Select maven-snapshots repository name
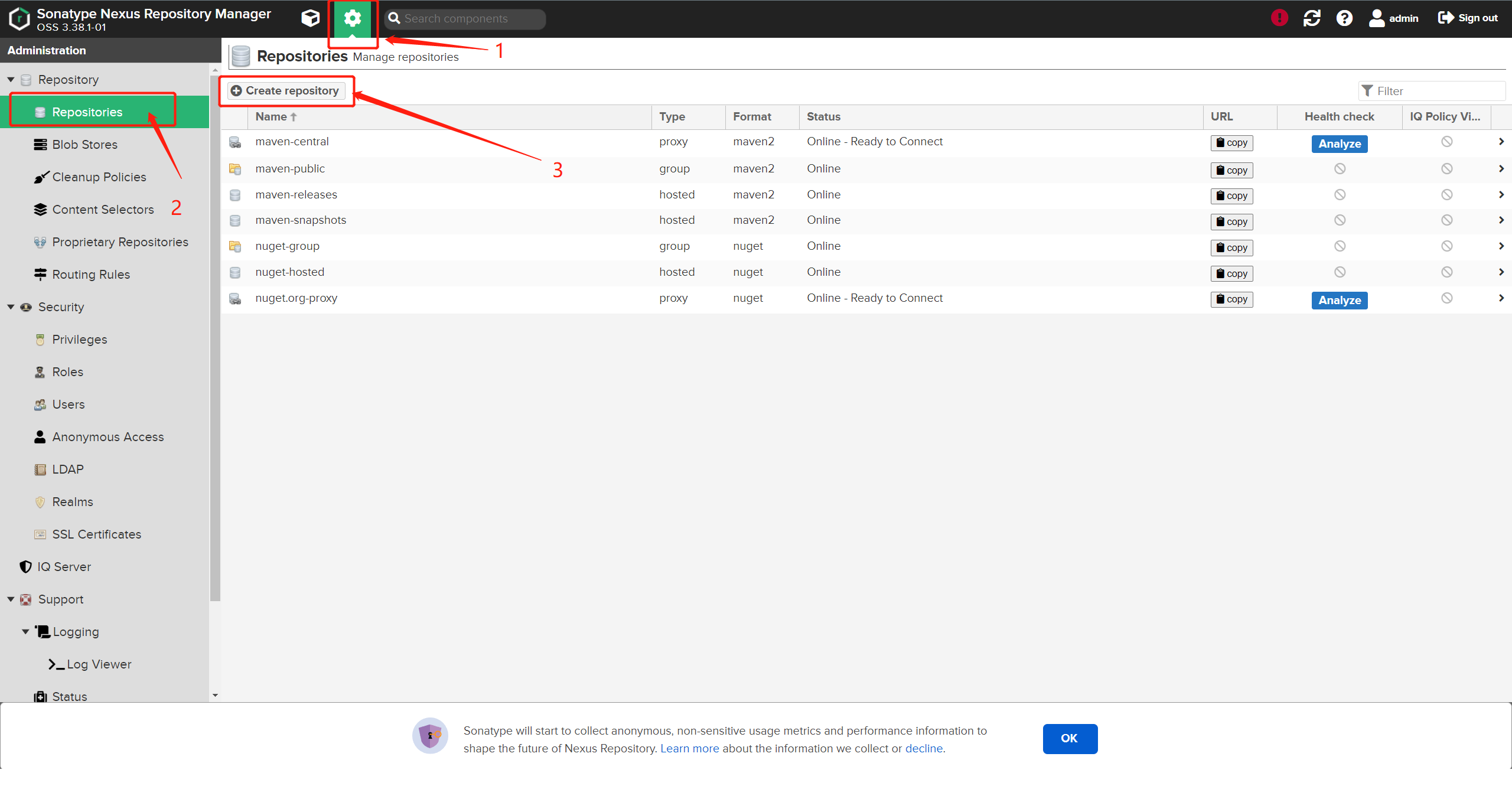 301,220
